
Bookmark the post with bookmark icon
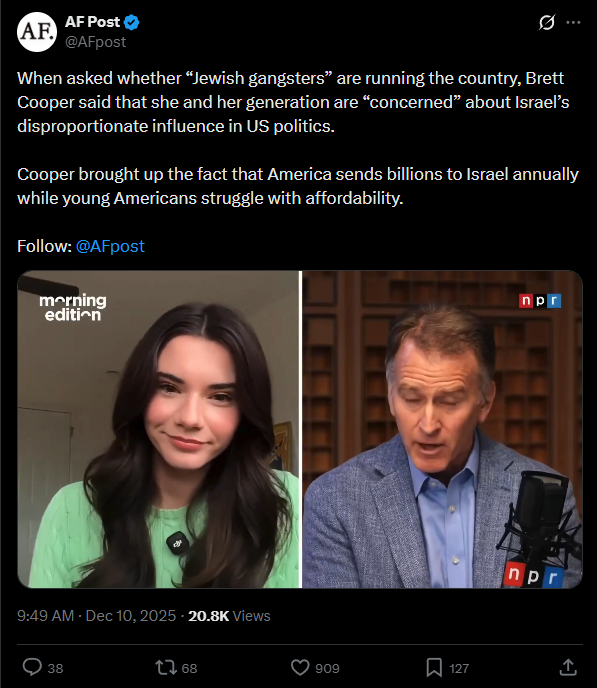(x=434, y=667)
